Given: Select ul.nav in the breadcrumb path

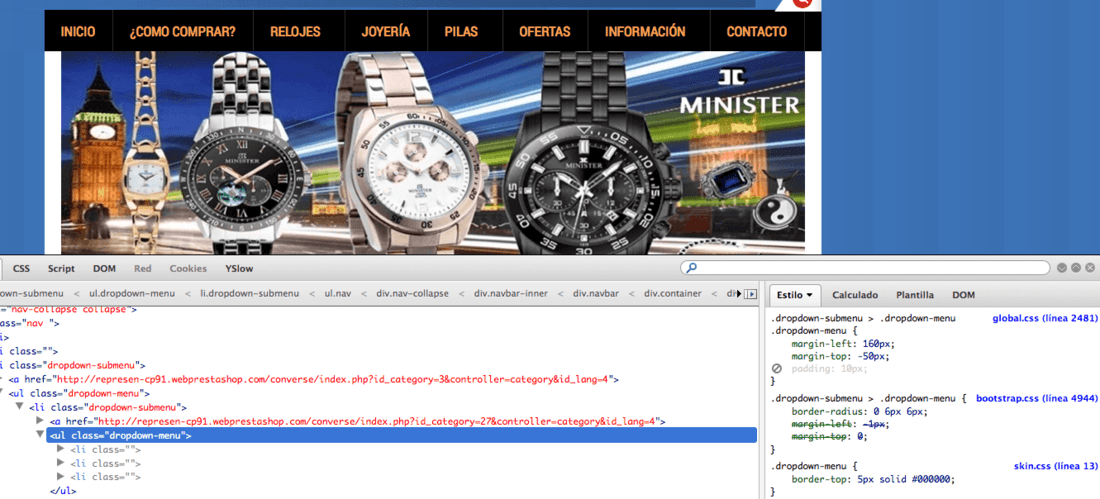Looking at the screenshot, I should coord(337,293).
